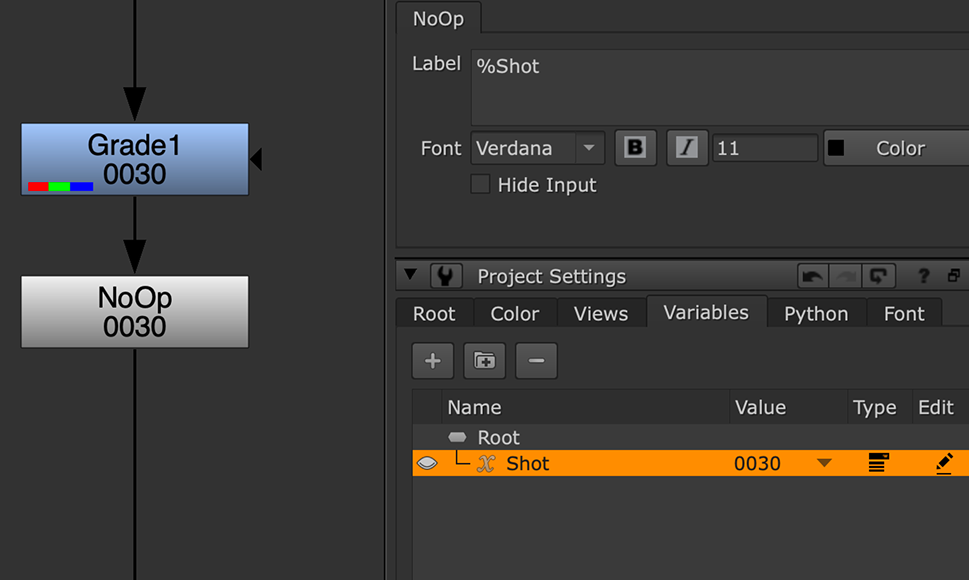Remove the selected variable with minus button
Screen dimensions: 969x580
pyautogui.click(x=536, y=361)
